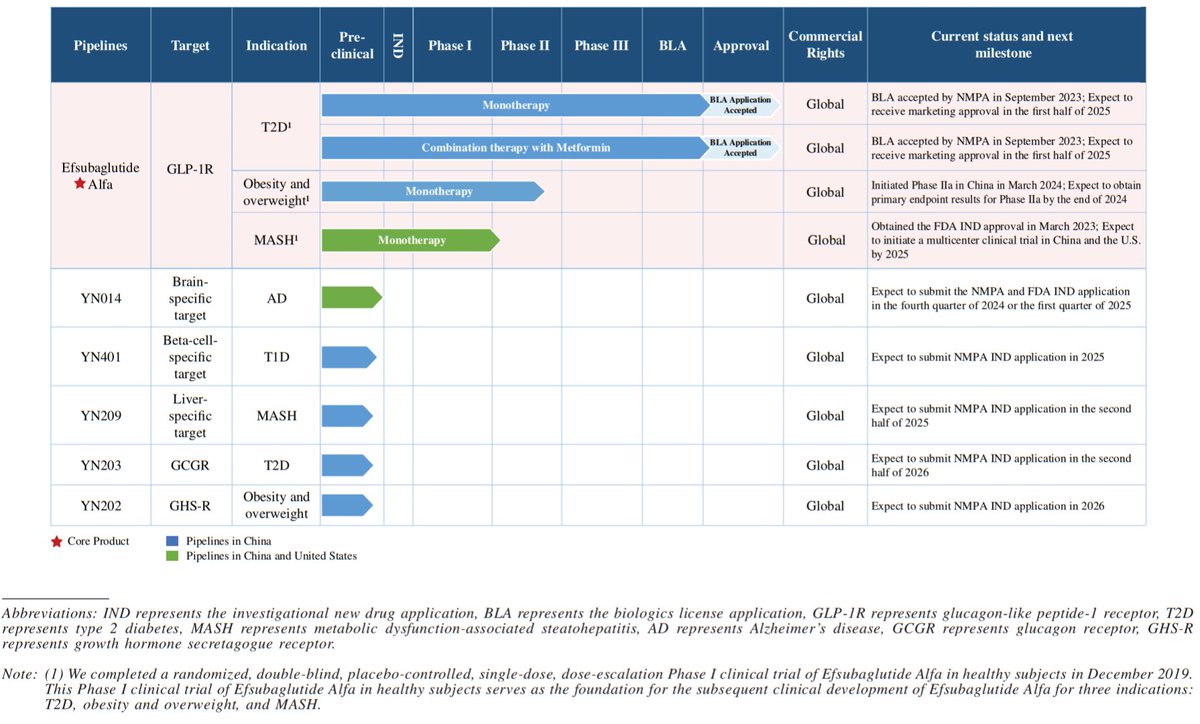1200x724 pixels.
Task: Select the BLA column header
Action: 672,46
